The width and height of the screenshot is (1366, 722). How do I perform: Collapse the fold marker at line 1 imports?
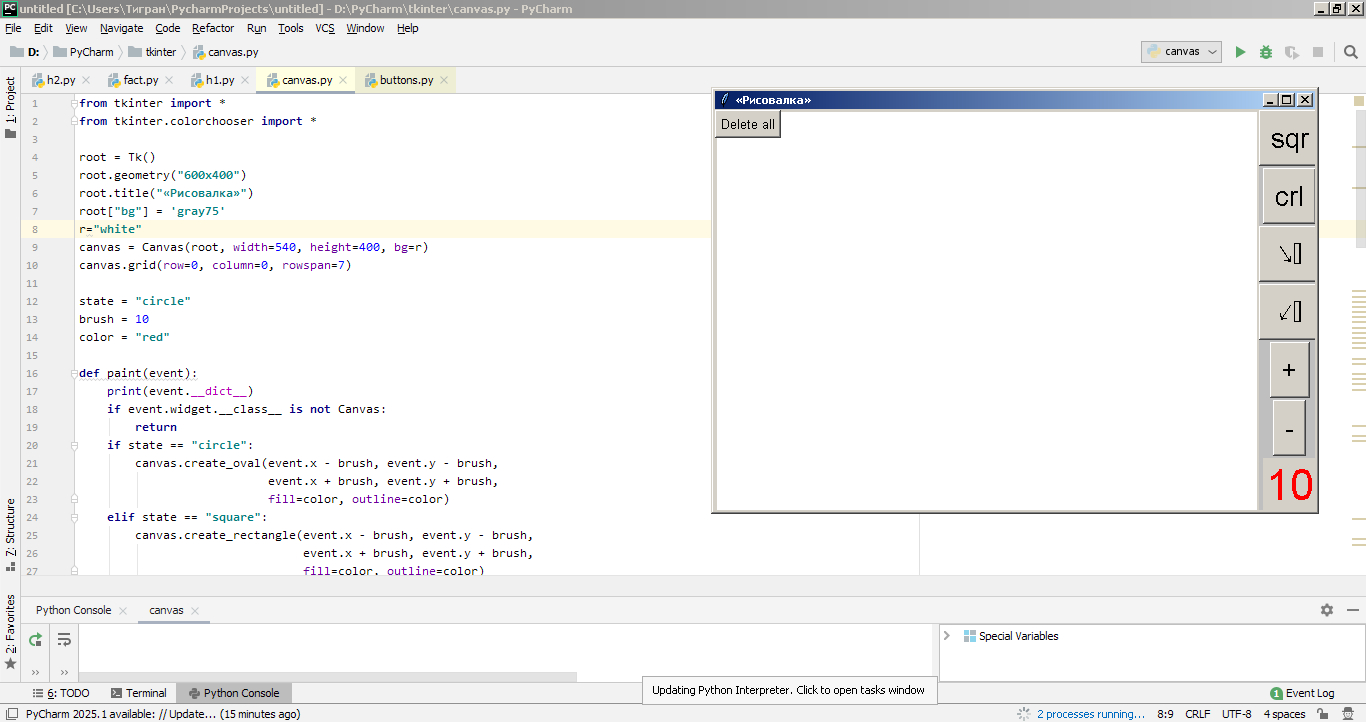point(74,103)
